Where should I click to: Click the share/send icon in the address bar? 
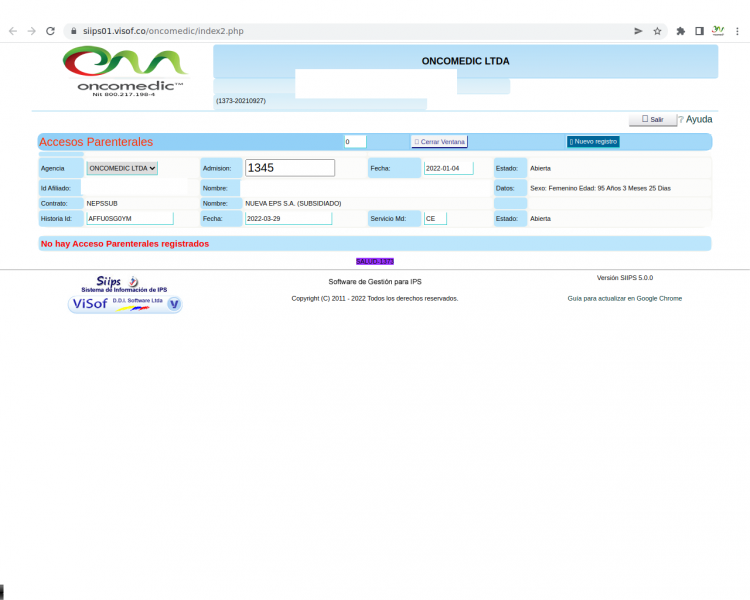638,31
